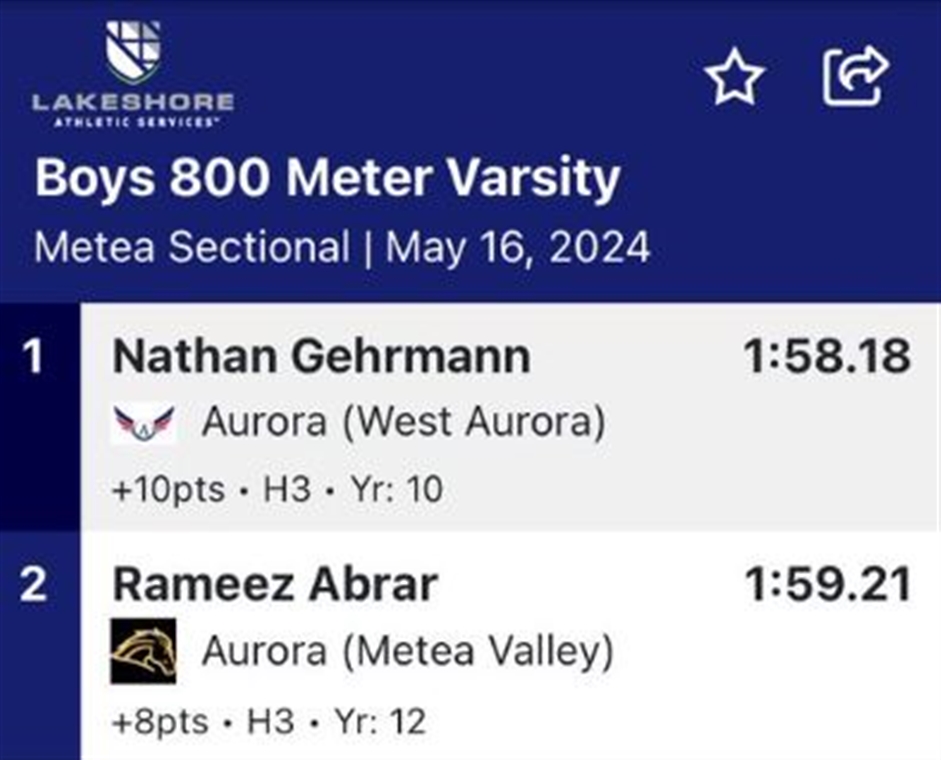Click the Lakeshore Athletic Services logo
Viewport: 941px width, 760px height.
point(133,73)
